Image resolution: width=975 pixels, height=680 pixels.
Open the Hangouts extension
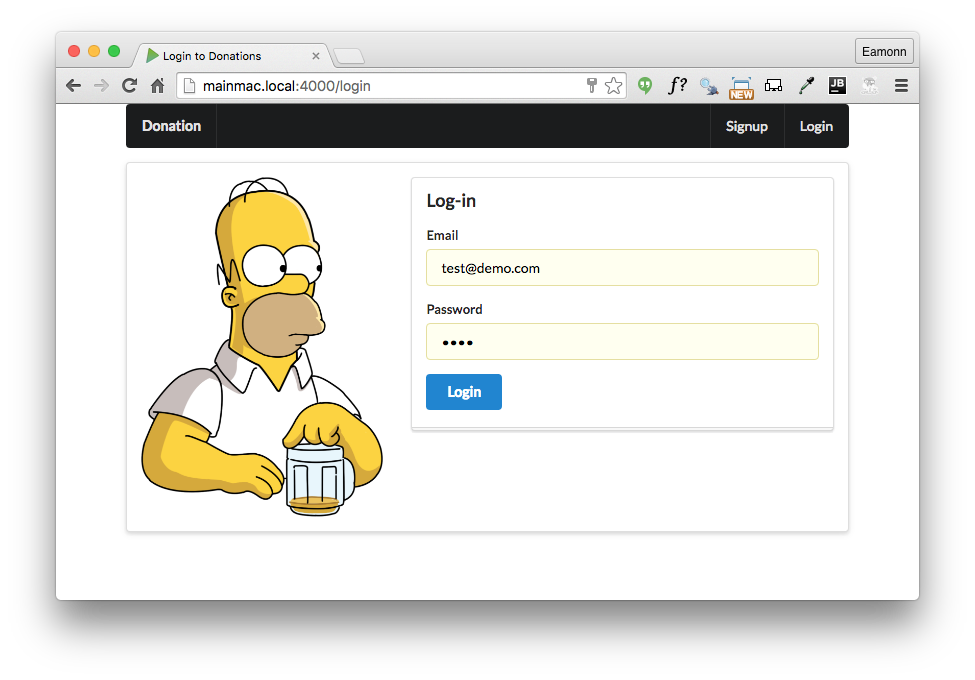(645, 86)
